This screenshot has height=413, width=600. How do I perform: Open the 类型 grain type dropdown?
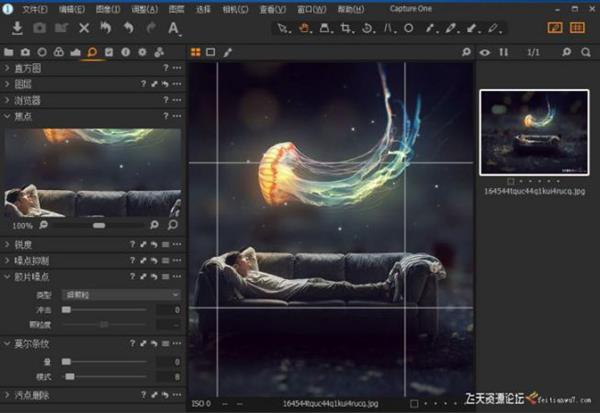120,295
